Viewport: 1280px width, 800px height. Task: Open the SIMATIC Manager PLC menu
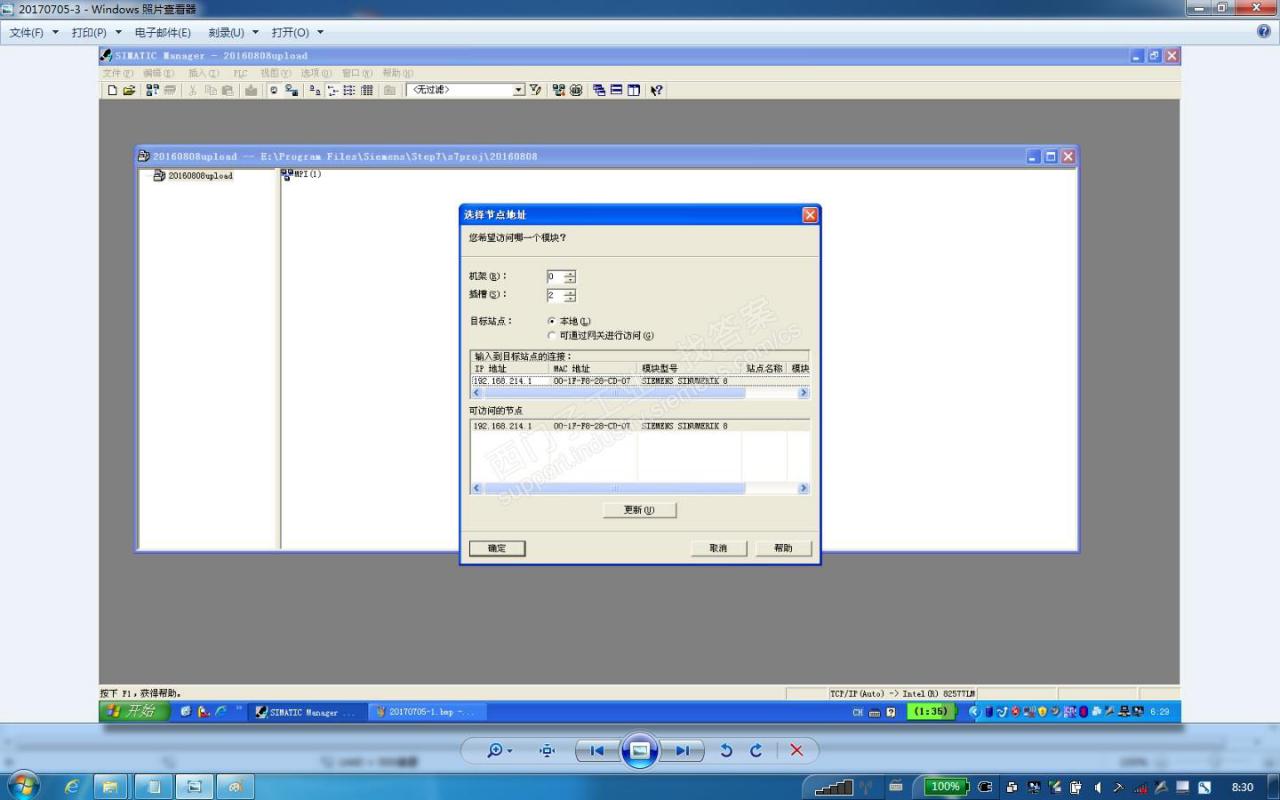[x=240, y=73]
